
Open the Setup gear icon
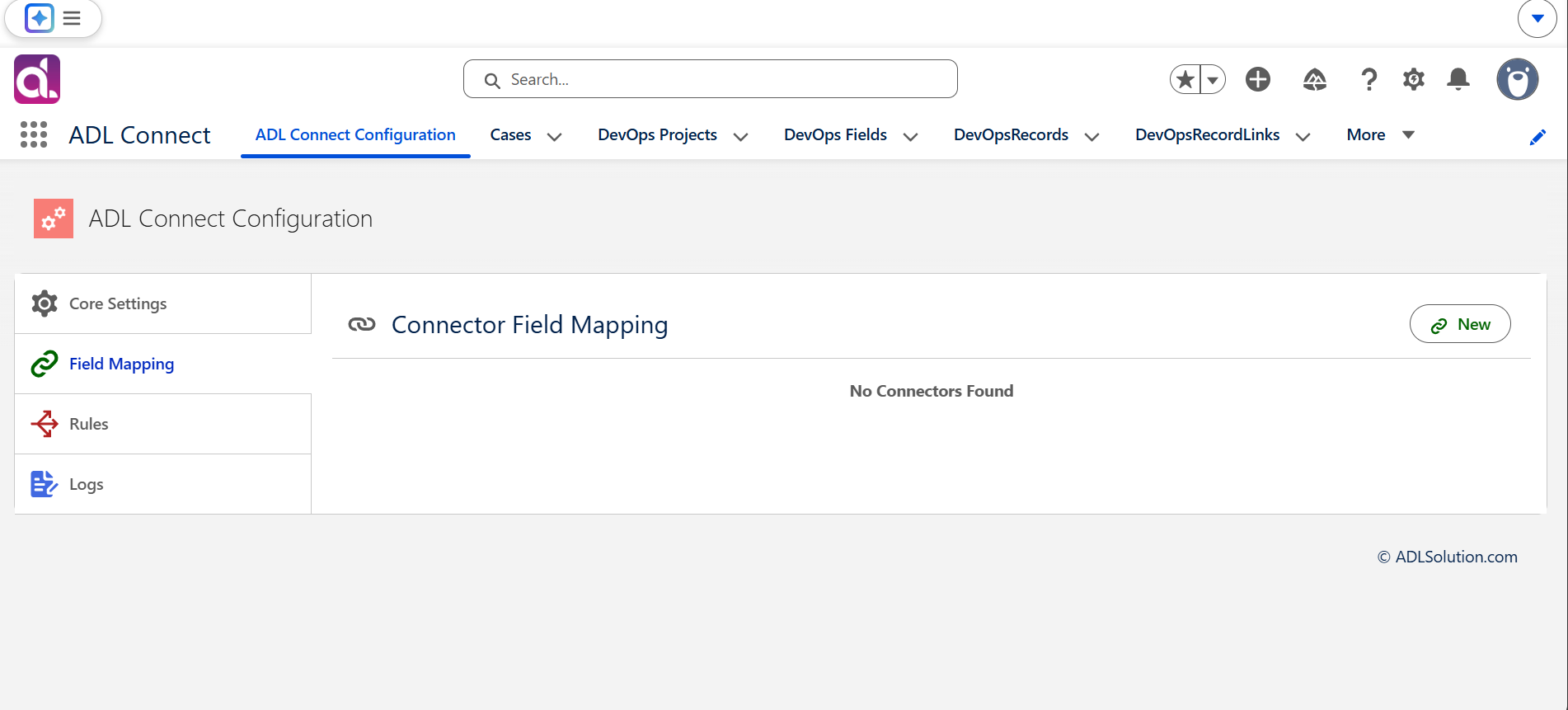[x=1414, y=80]
